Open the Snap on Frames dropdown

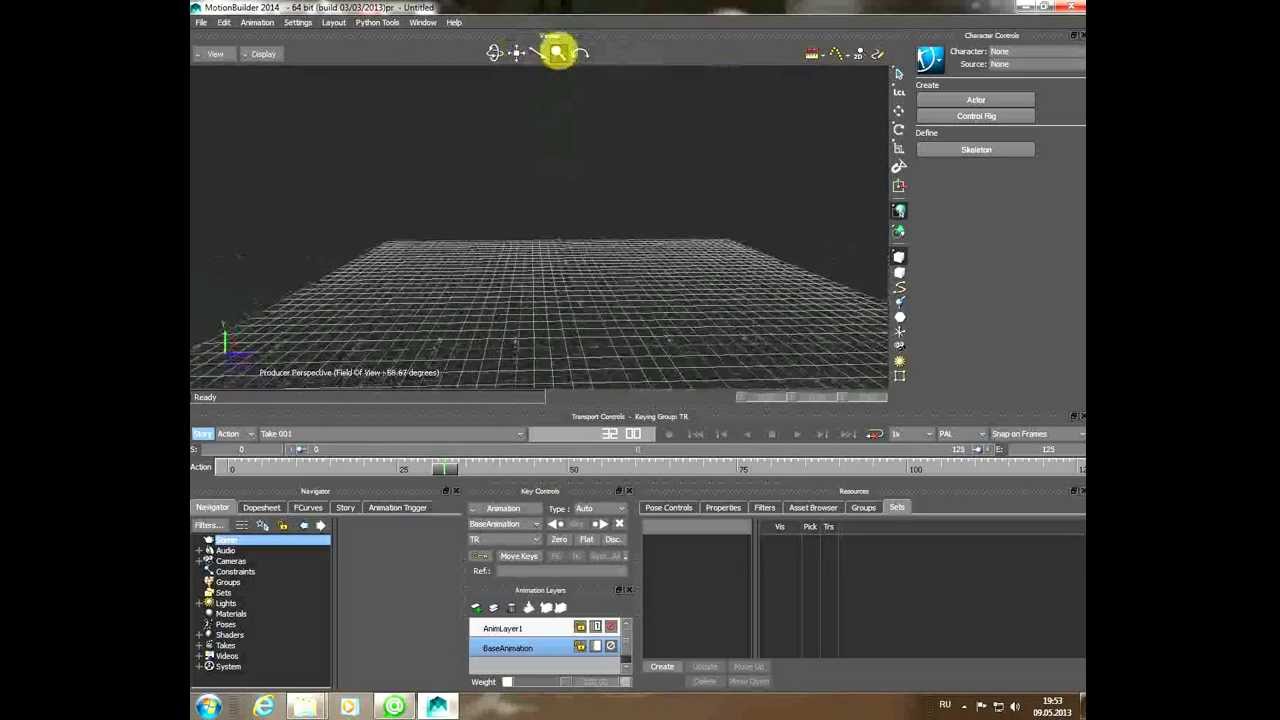click(1036, 434)
